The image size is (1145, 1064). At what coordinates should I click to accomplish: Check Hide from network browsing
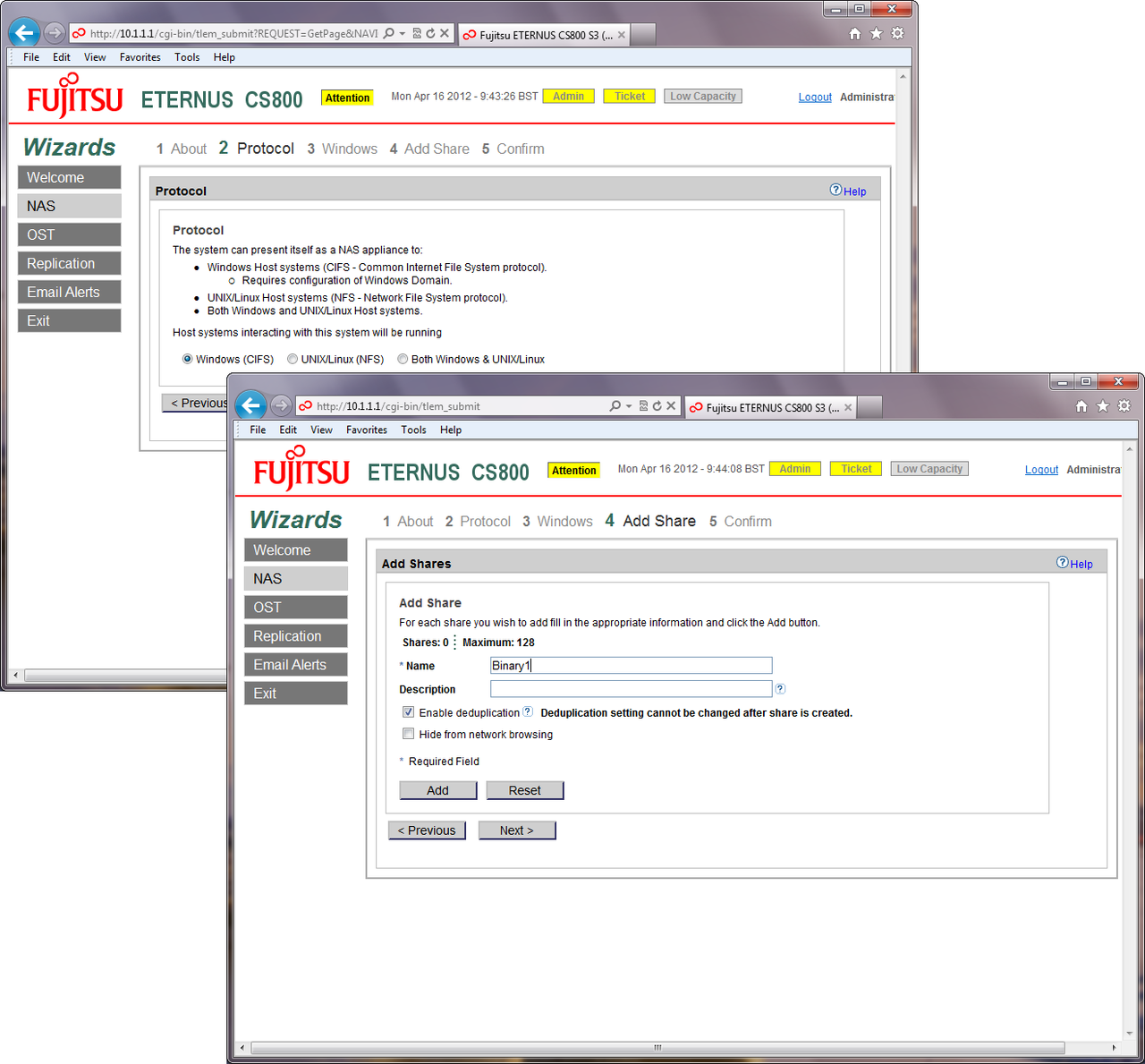coord(408,734)
